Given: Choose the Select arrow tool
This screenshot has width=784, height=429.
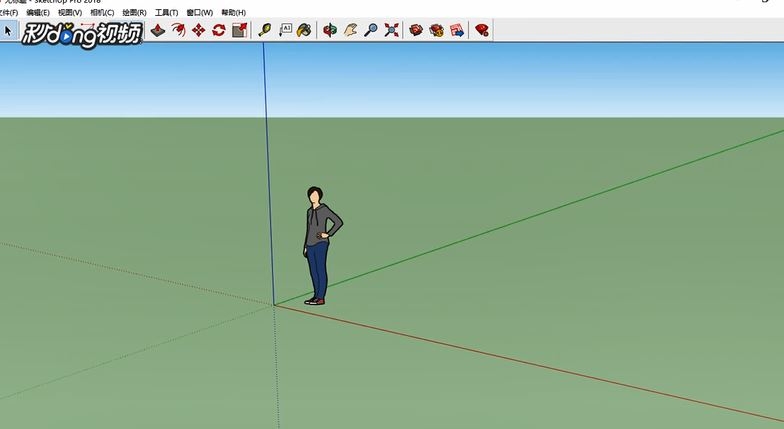Looking at the screenshot, I should [8, 30].
